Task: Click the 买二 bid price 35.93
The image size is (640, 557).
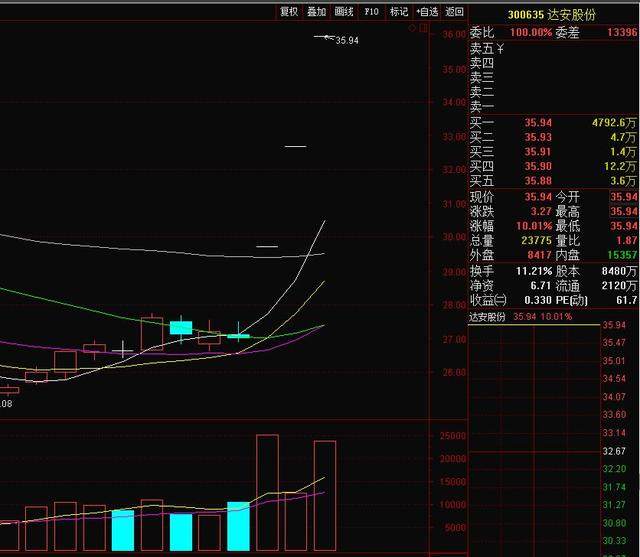Action: click(538, 137)
